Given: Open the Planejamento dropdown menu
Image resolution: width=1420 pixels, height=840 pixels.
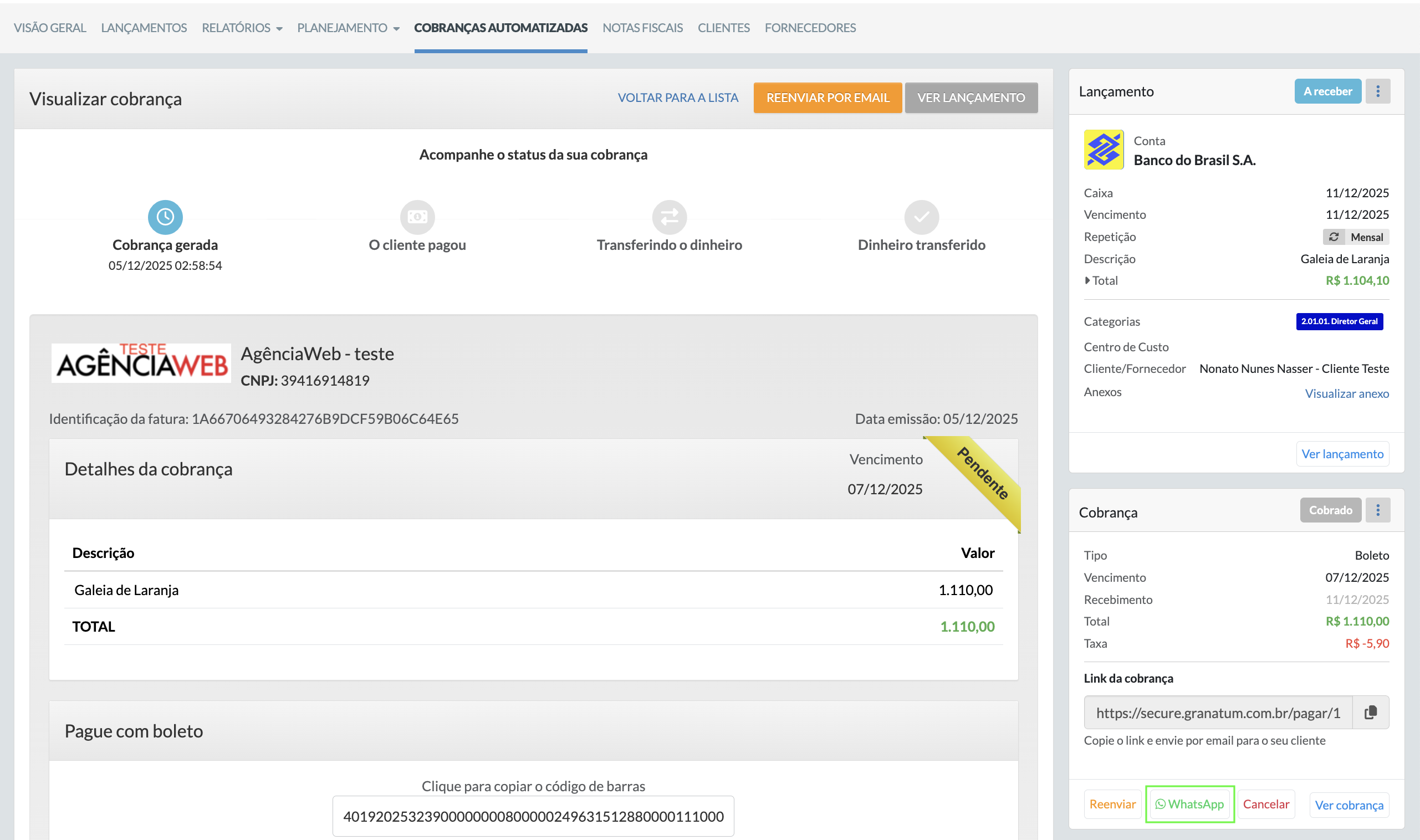Looking at the screenshot, I should coord(348,28).
